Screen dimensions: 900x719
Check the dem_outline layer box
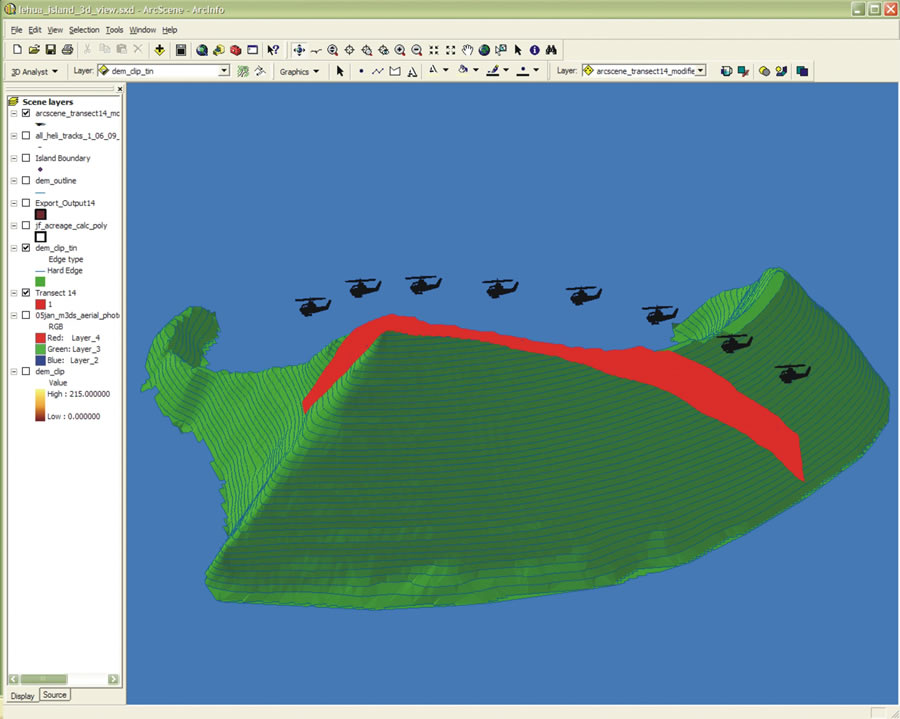[x=26, y=180]
